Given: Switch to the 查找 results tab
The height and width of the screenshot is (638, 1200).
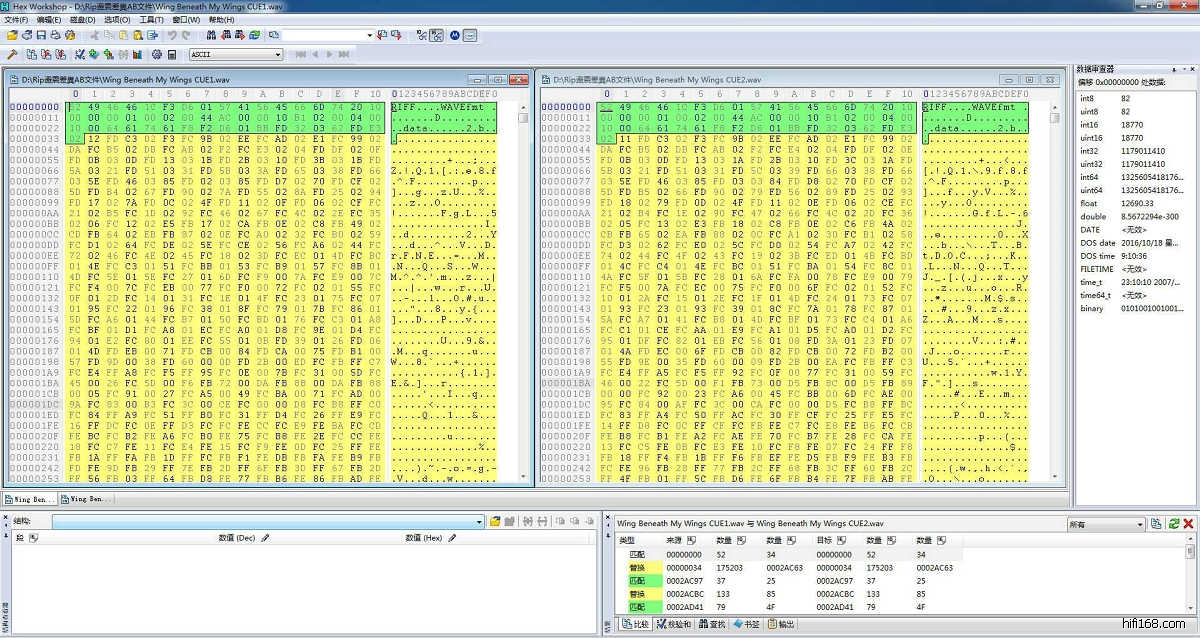Looking at the screenshot, I should (712, 624).
